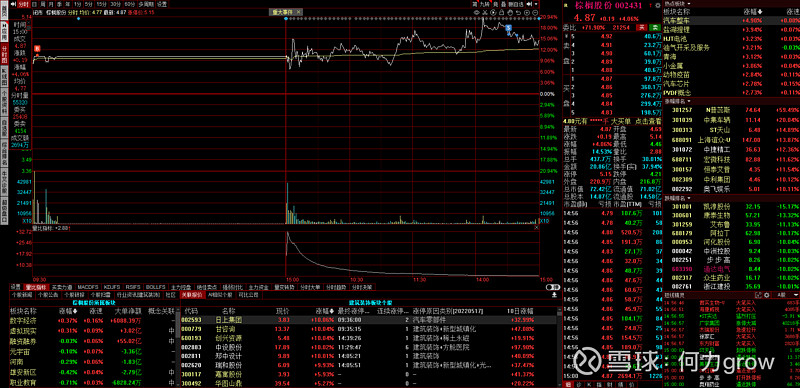
Task: Click the orange alert marker near chart open
Action: coord(37,48)
